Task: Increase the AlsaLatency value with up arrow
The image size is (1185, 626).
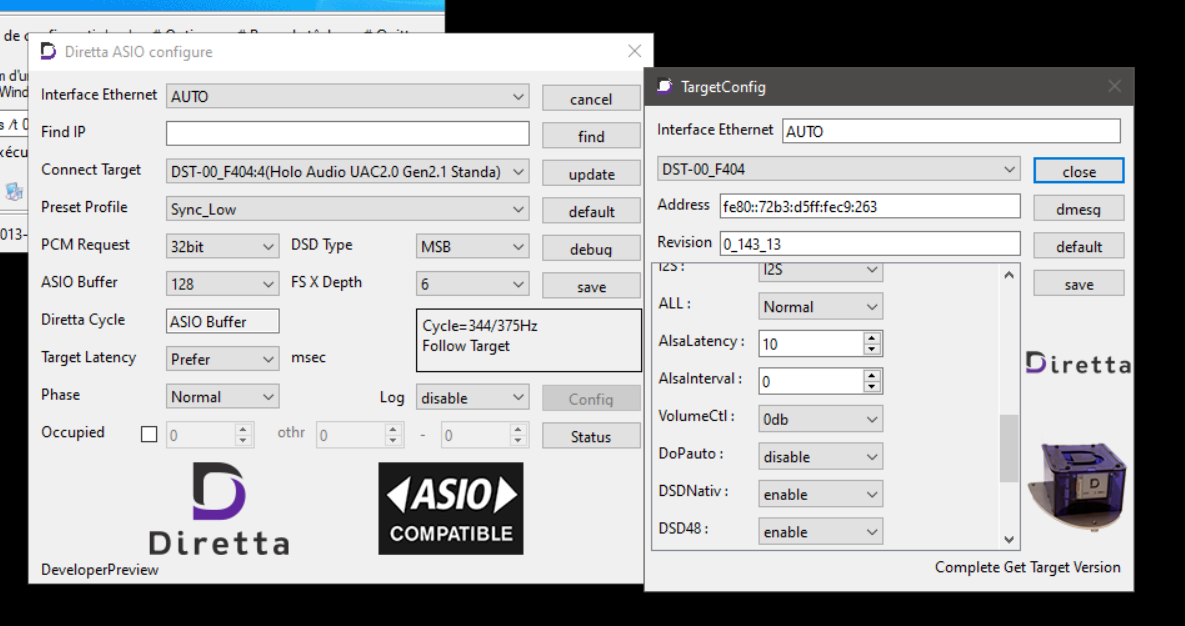Action: pyautogui.click(x=872, y=338)
